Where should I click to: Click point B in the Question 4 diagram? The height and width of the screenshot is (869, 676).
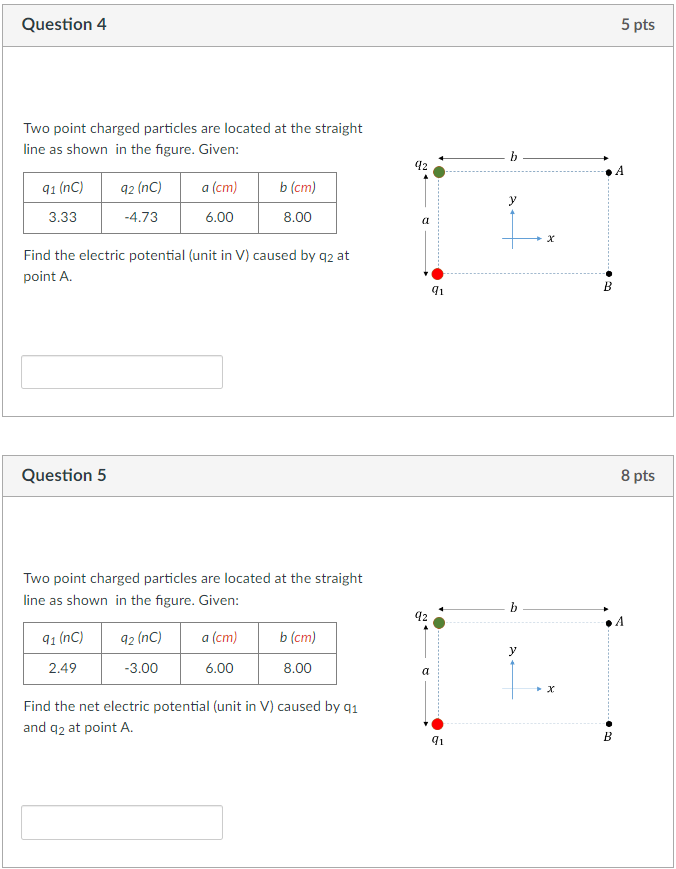[607, 272]
